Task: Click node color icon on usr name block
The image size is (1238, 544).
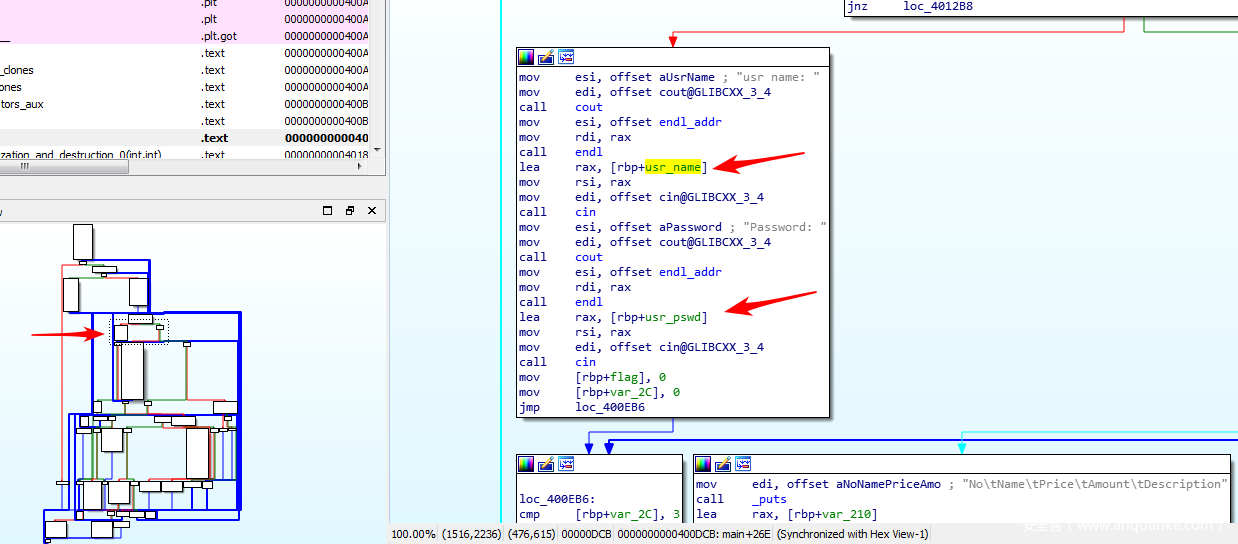Action: coord(527,57)
